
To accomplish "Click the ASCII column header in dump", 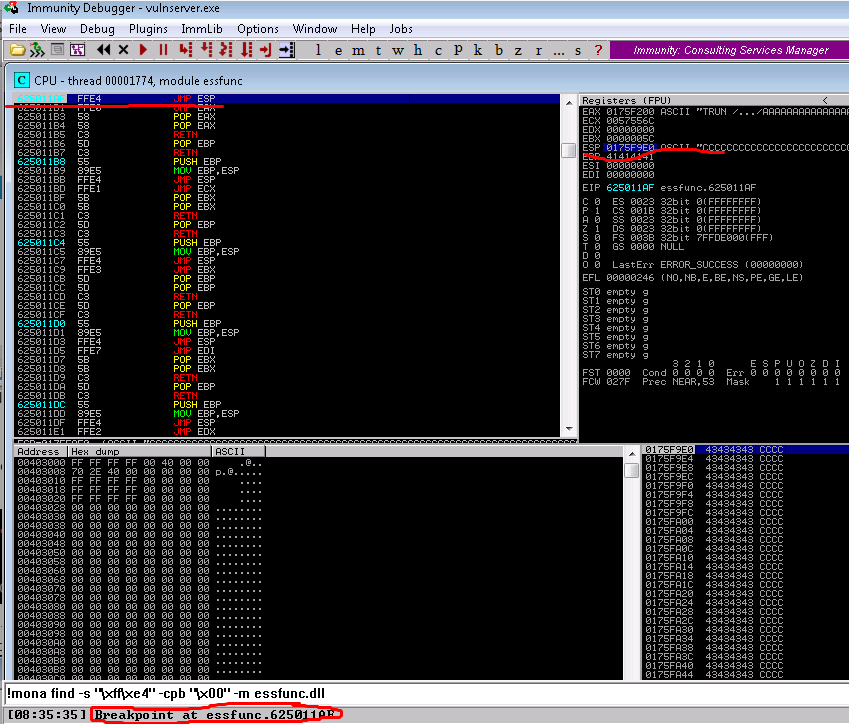I will click(x=239, y=452).
